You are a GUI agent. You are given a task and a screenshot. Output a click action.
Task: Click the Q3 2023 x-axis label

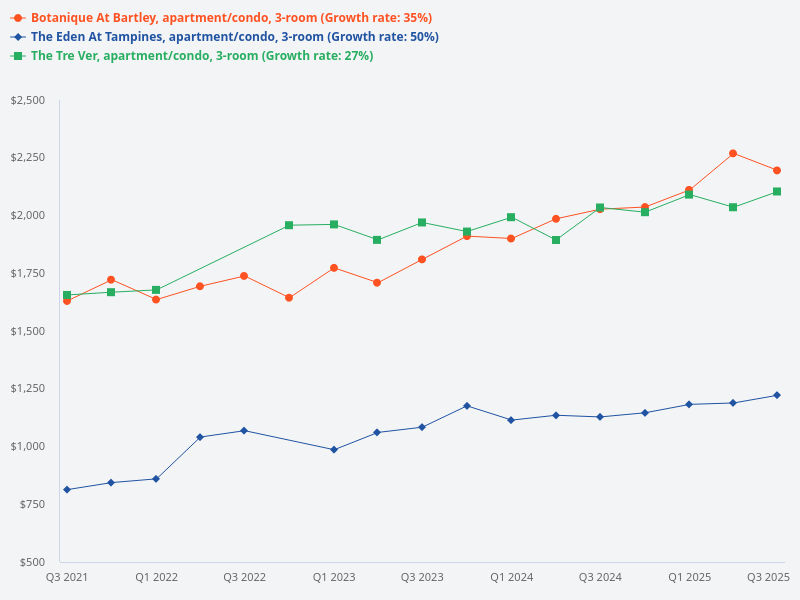coord(422,577)
